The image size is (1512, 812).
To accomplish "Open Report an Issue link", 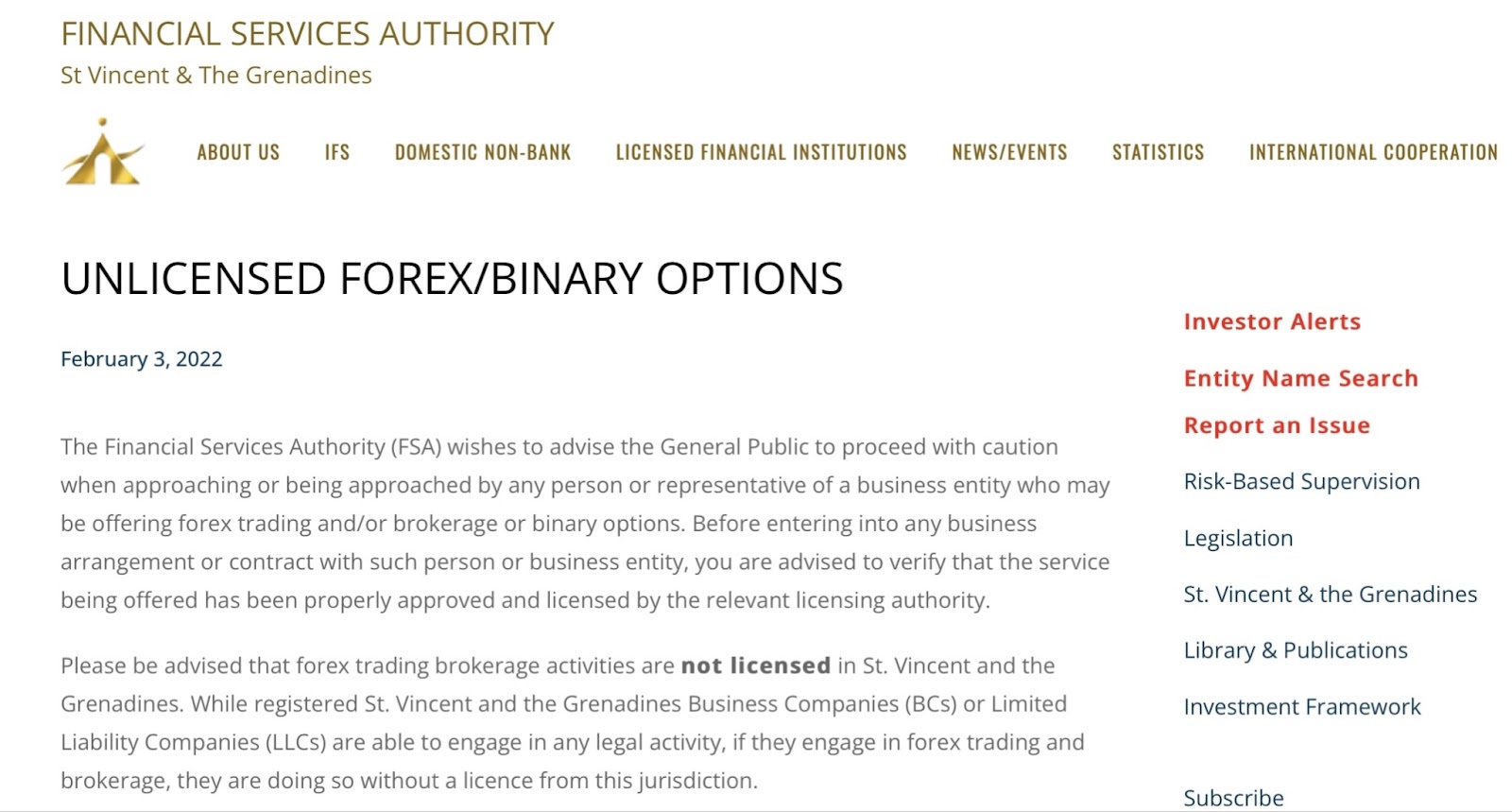I will click(x=1277, y=425).
